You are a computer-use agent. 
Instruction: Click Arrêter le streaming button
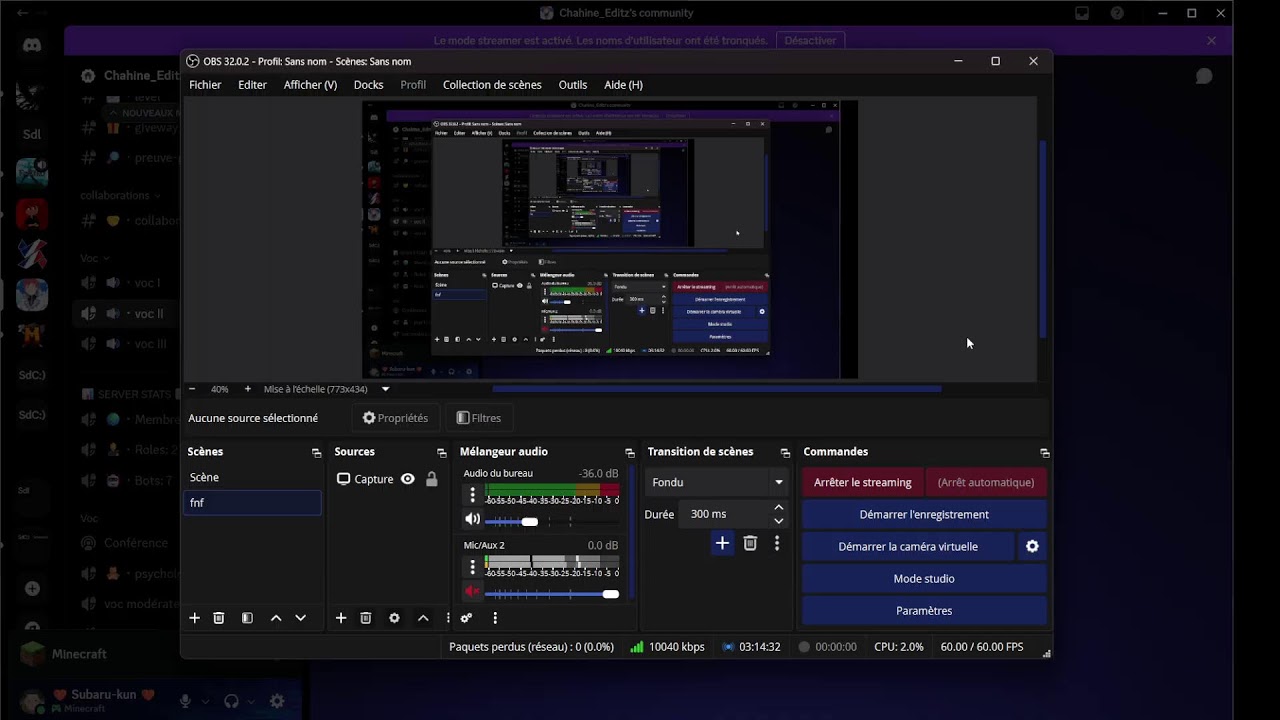(863, 482)
